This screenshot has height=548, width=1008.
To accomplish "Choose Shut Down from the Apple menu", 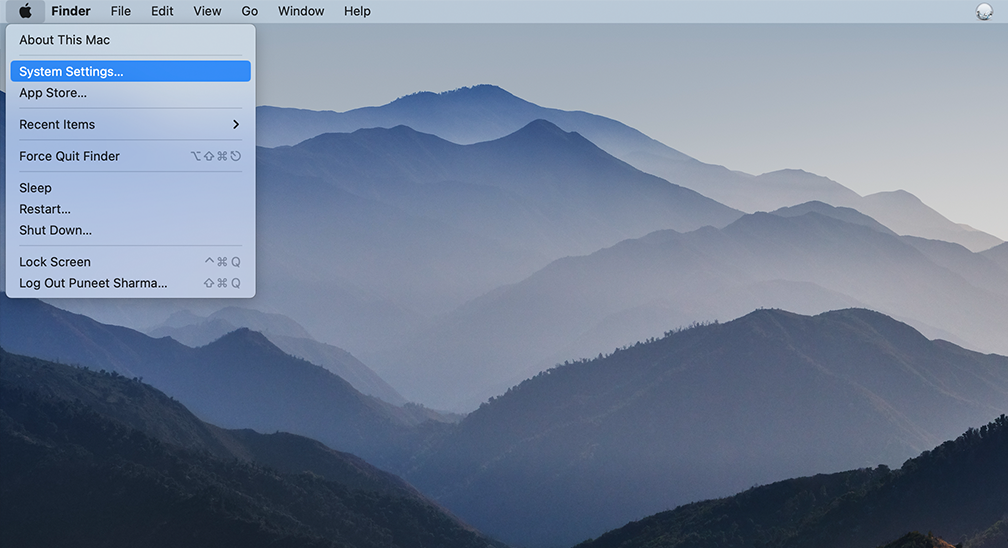I will tap(55, 230).
